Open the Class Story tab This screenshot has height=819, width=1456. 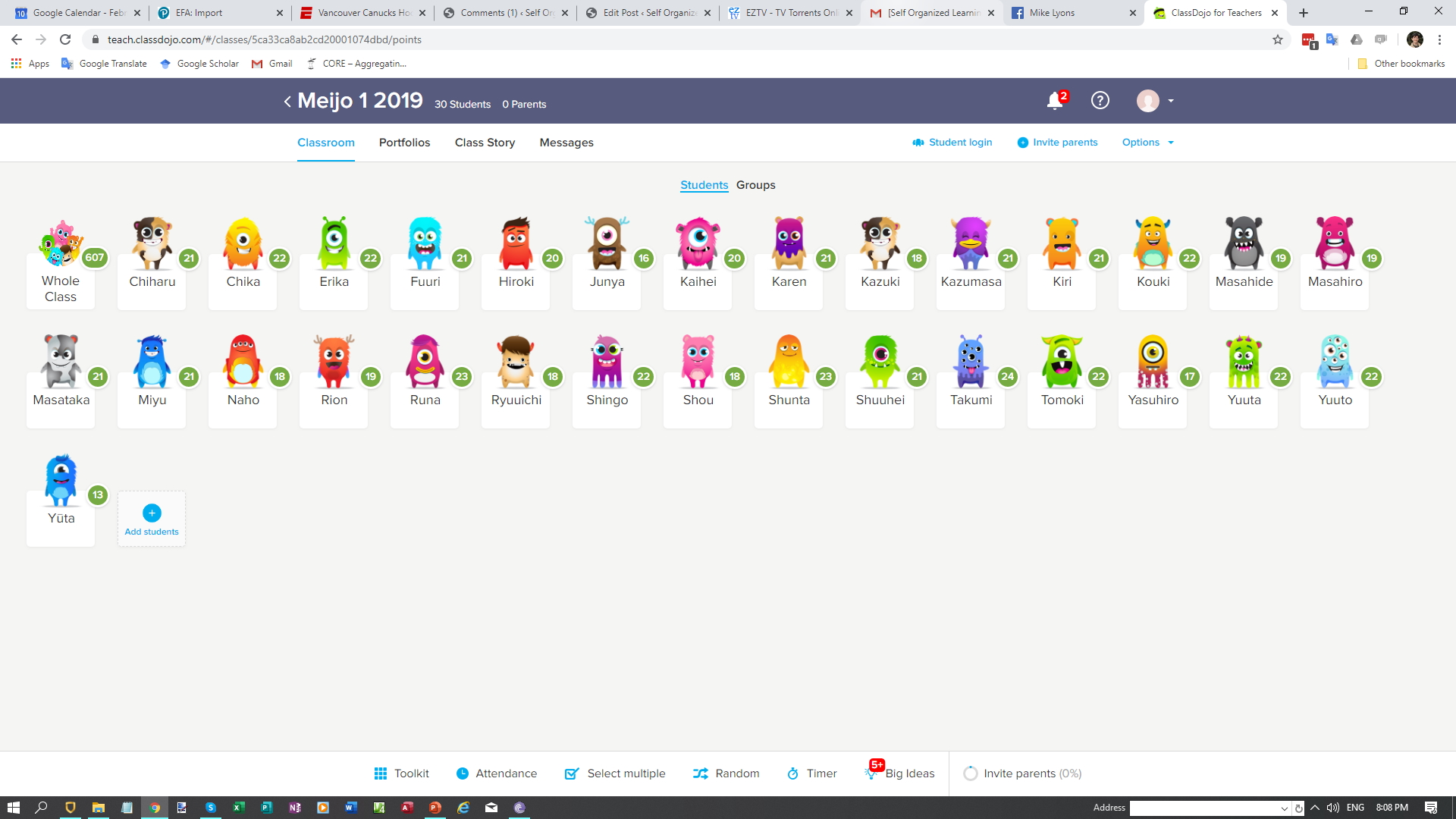click(485, 143)
